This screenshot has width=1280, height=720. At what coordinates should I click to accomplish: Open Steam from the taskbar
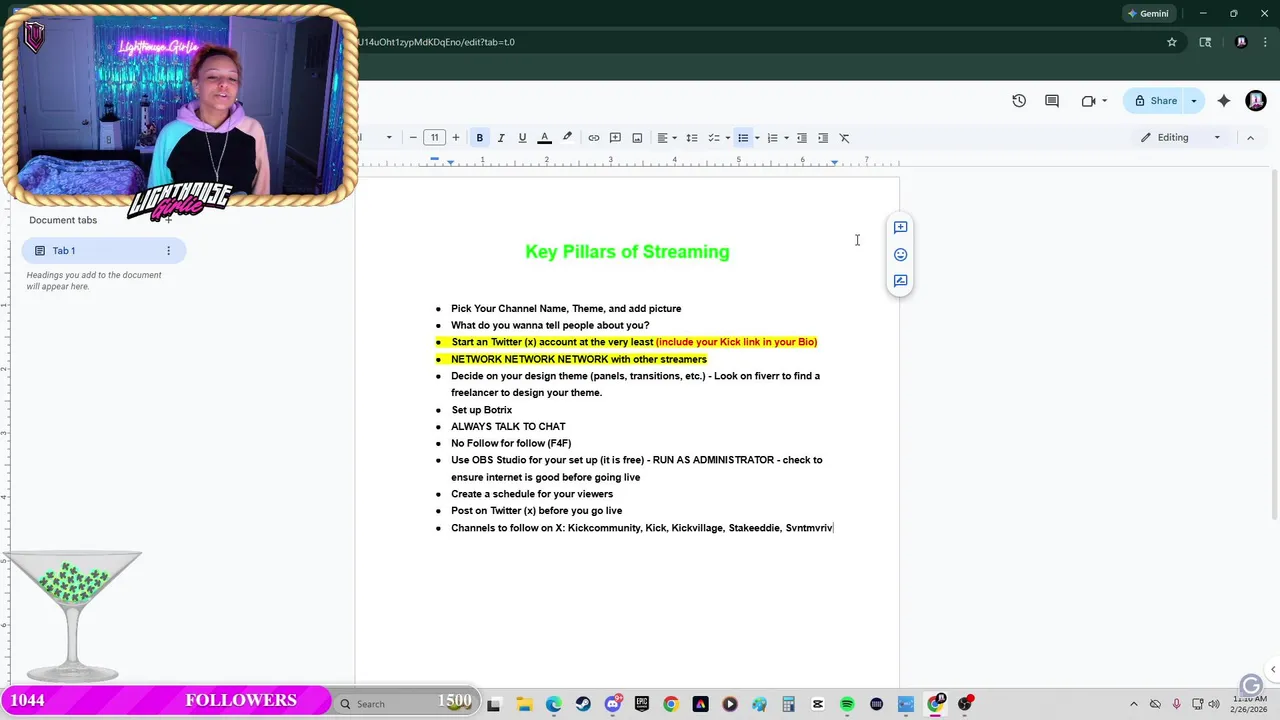point(583,704)
